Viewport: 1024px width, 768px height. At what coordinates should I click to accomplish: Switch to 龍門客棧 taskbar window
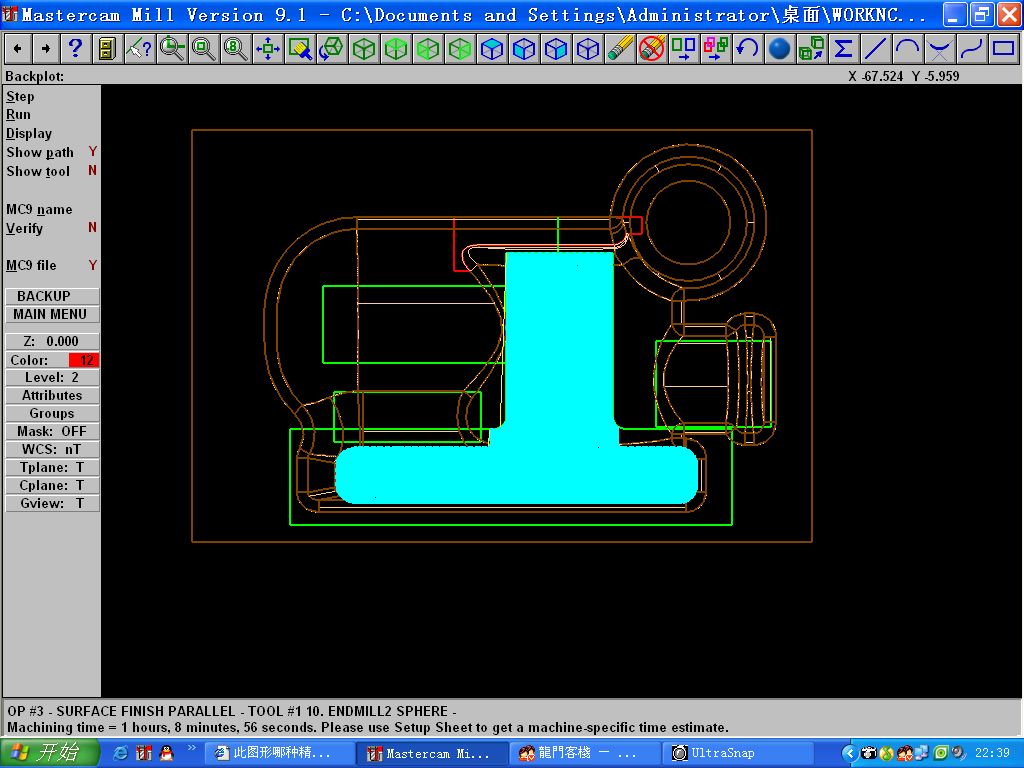[x=583, y=754]
